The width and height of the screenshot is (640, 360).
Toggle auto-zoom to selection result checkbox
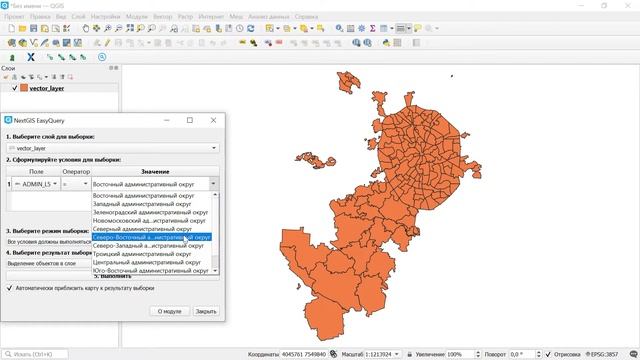9,288
